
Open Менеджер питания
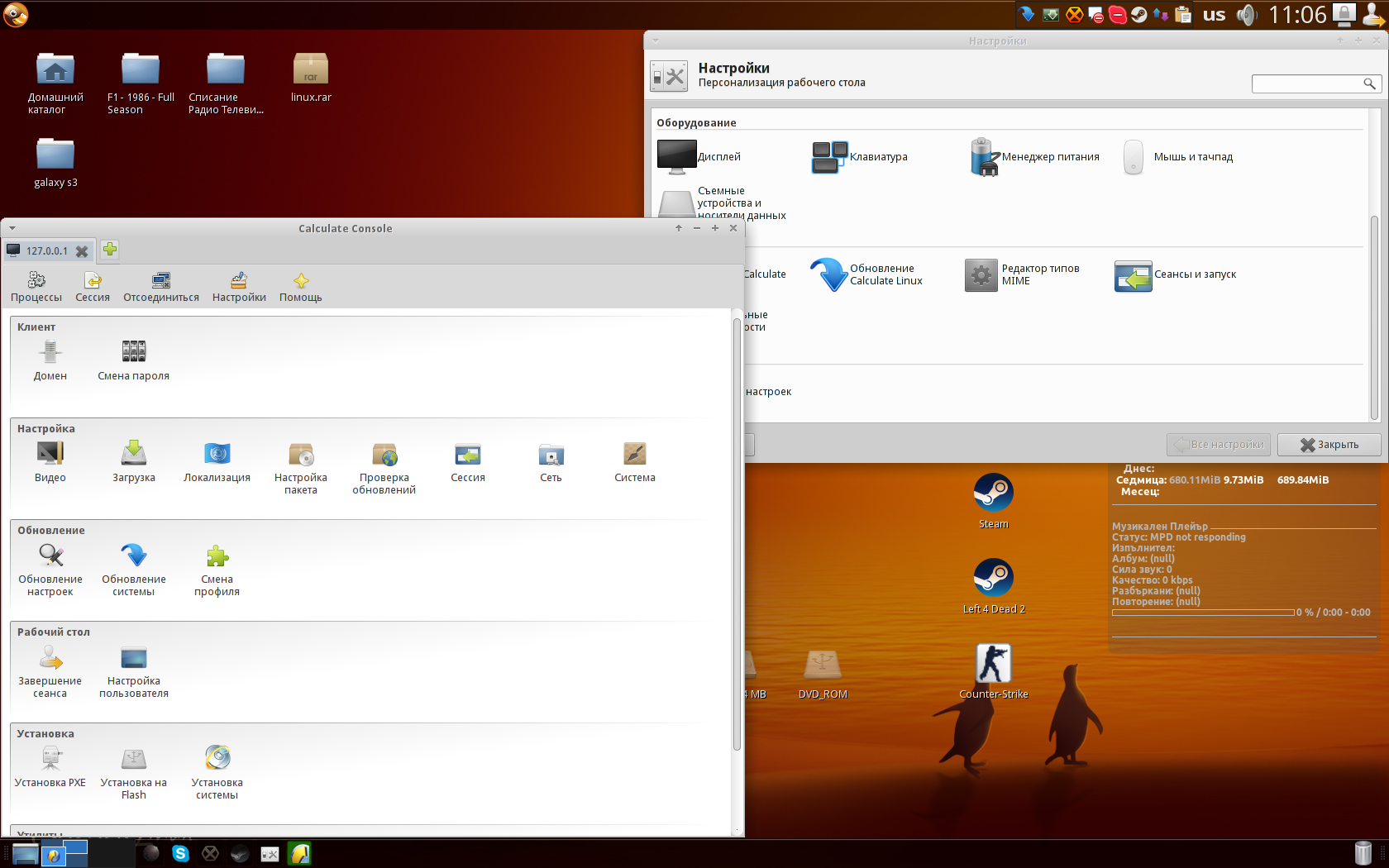pyautogui.click(x=1035, y=157)
